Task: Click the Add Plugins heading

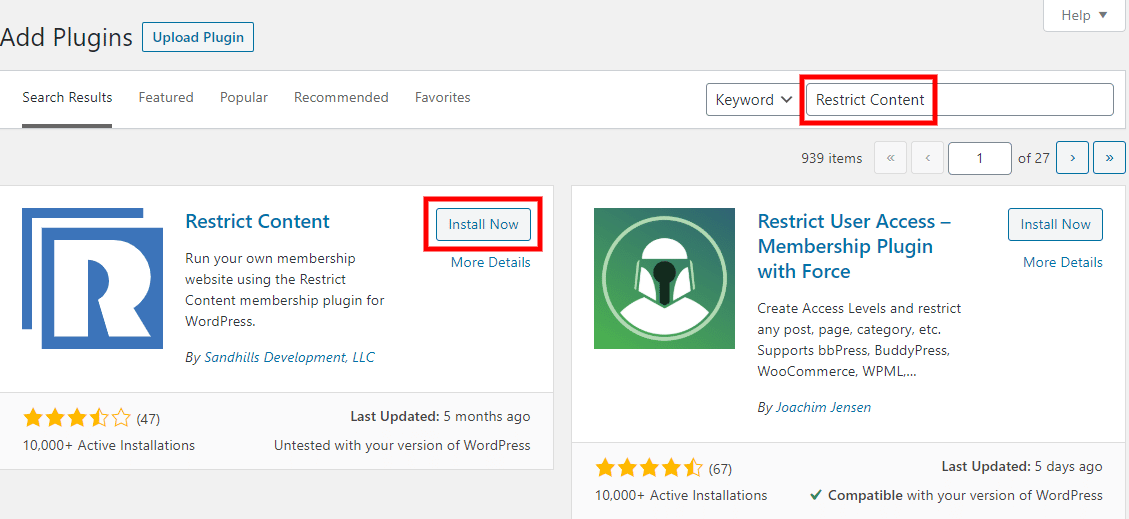Action: [66, 37]
